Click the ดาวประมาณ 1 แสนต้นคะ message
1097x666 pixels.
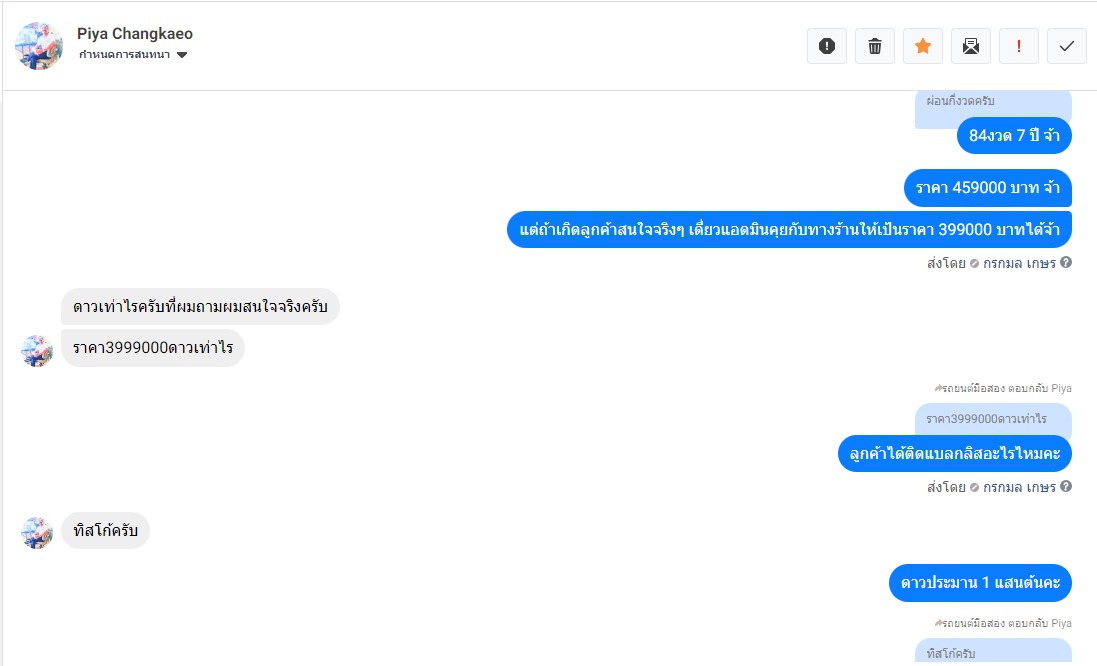[x=980, y=583]
